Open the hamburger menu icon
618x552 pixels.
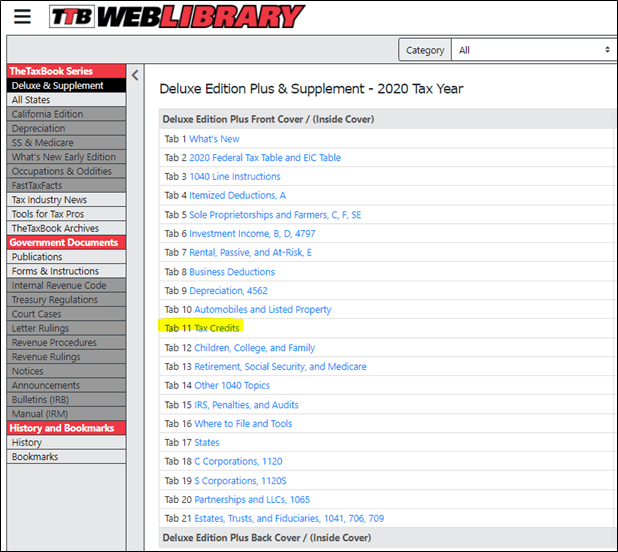pyautogui.click(x=22, y=16)
